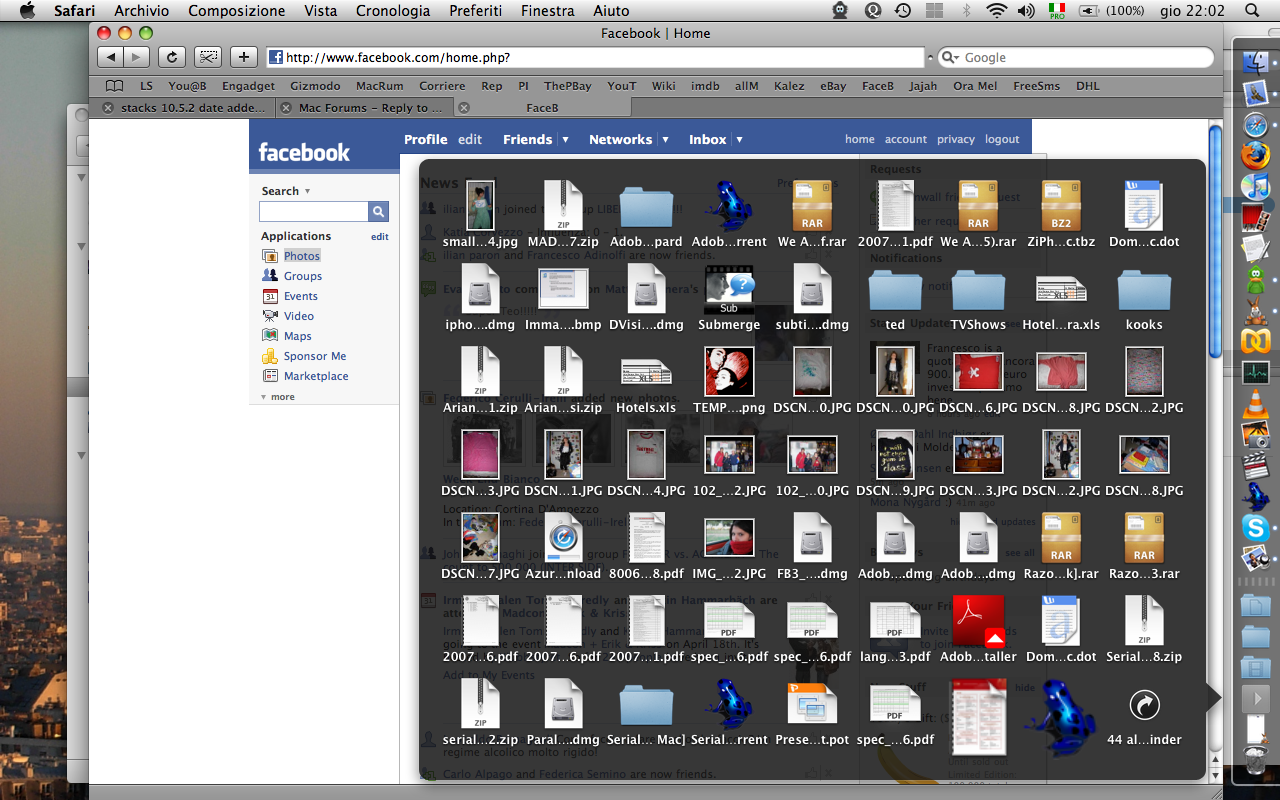The width and height of the screenshot is (1280, 800).
Task: Open the kooks folder in the stack
Action: [1144, 291]
